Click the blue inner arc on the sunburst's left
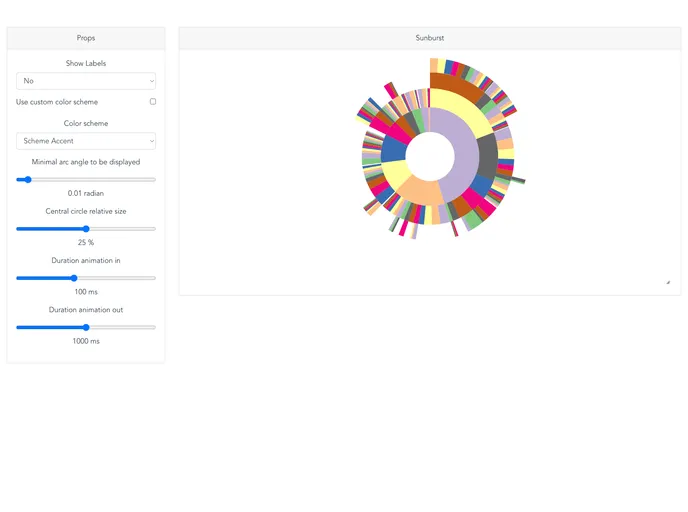This screenshot has width=688, height=512. point(393,149)
